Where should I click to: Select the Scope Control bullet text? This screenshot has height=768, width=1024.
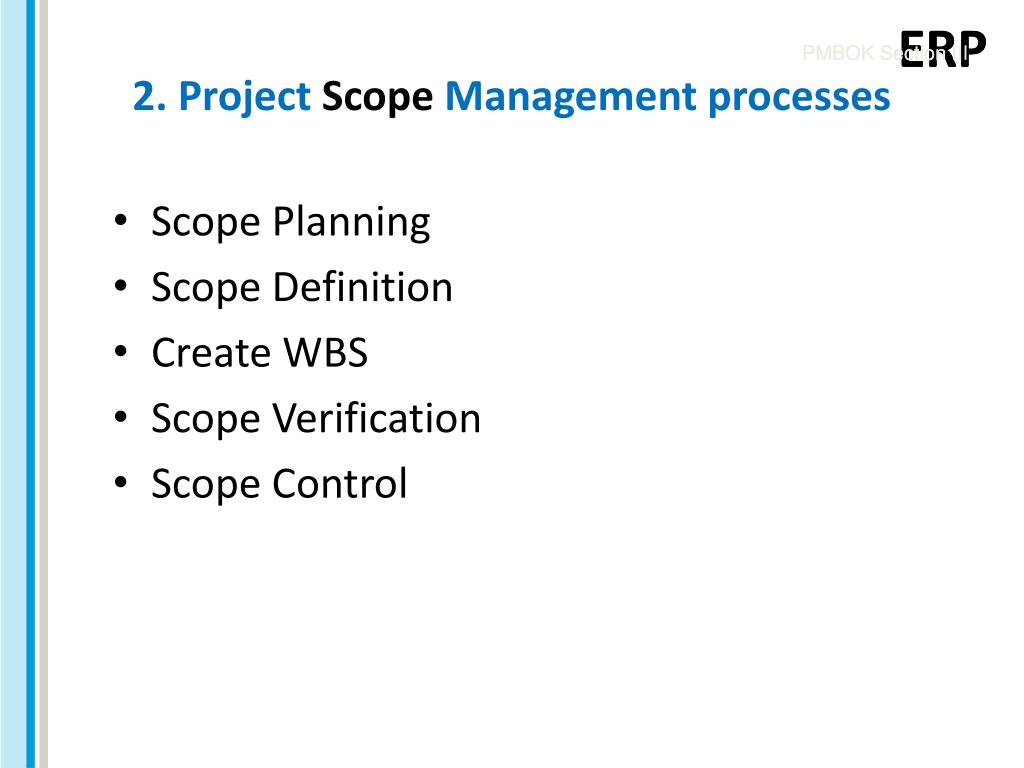tap(279, 484)
